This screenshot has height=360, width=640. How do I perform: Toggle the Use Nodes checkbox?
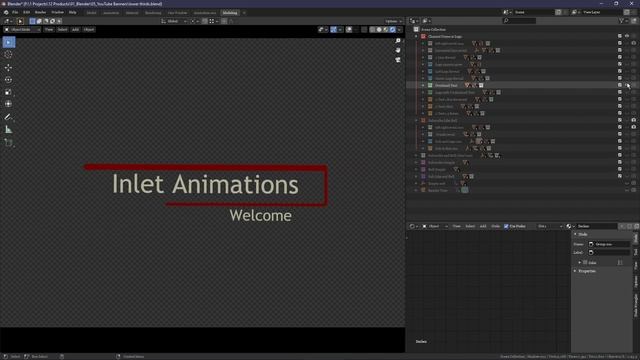point(506,226)
